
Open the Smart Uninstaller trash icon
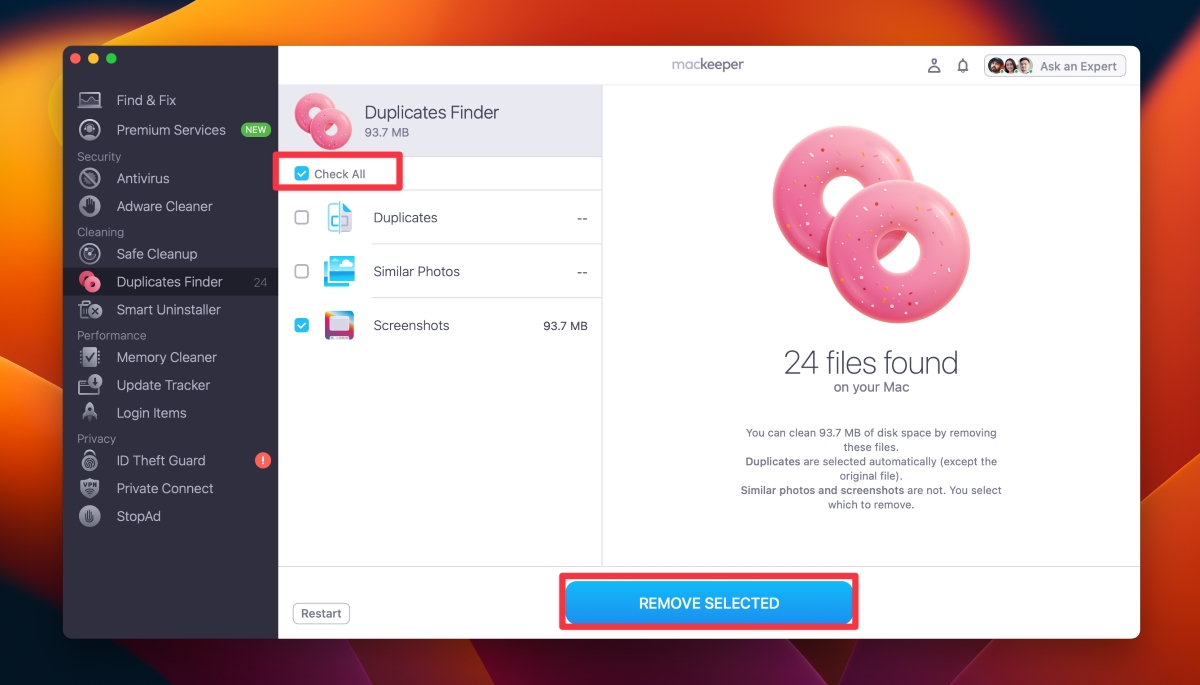coord(90,310)
